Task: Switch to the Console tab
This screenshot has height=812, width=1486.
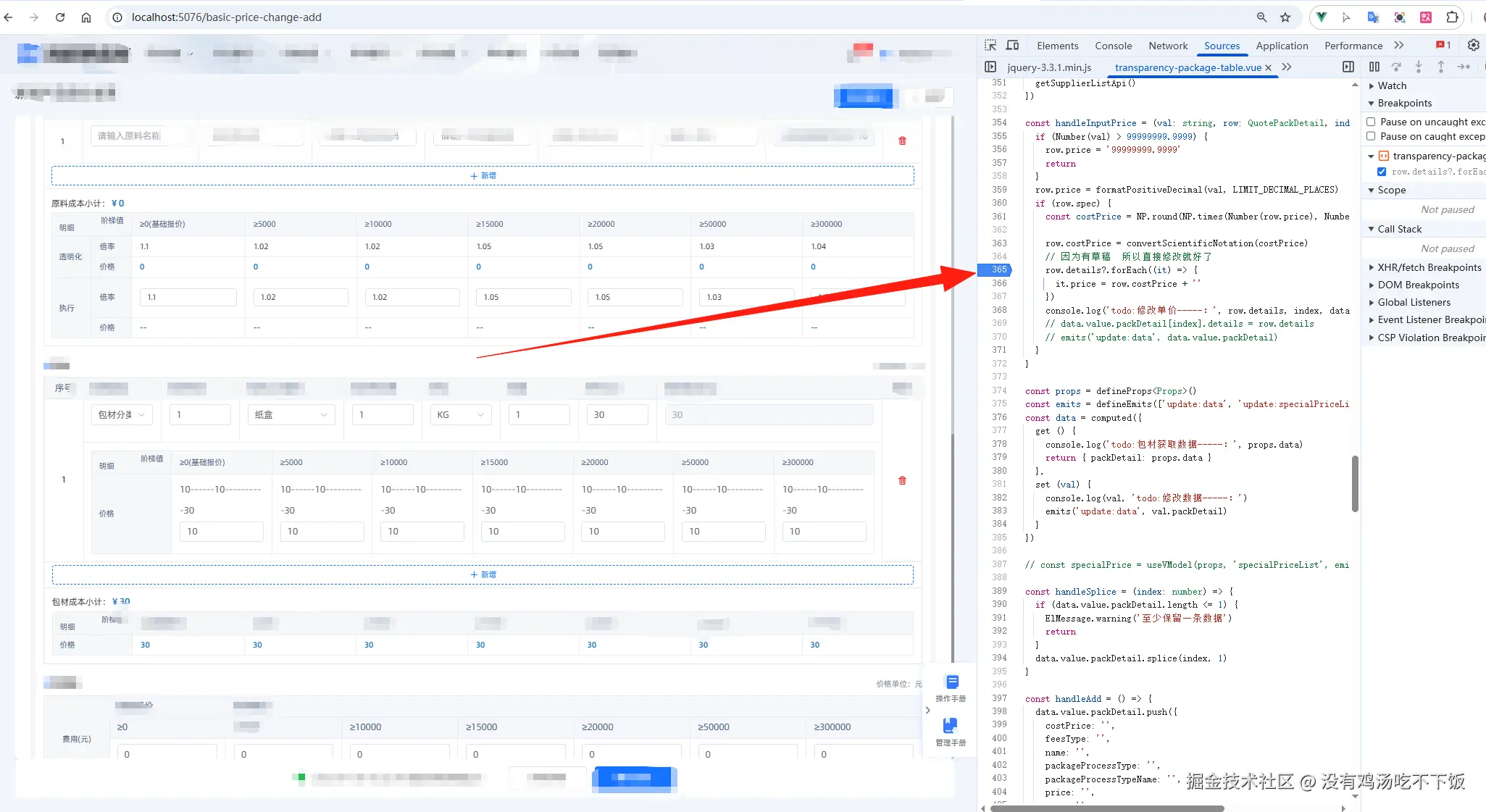Action: pyautogui.click(x=1113, y=46)
